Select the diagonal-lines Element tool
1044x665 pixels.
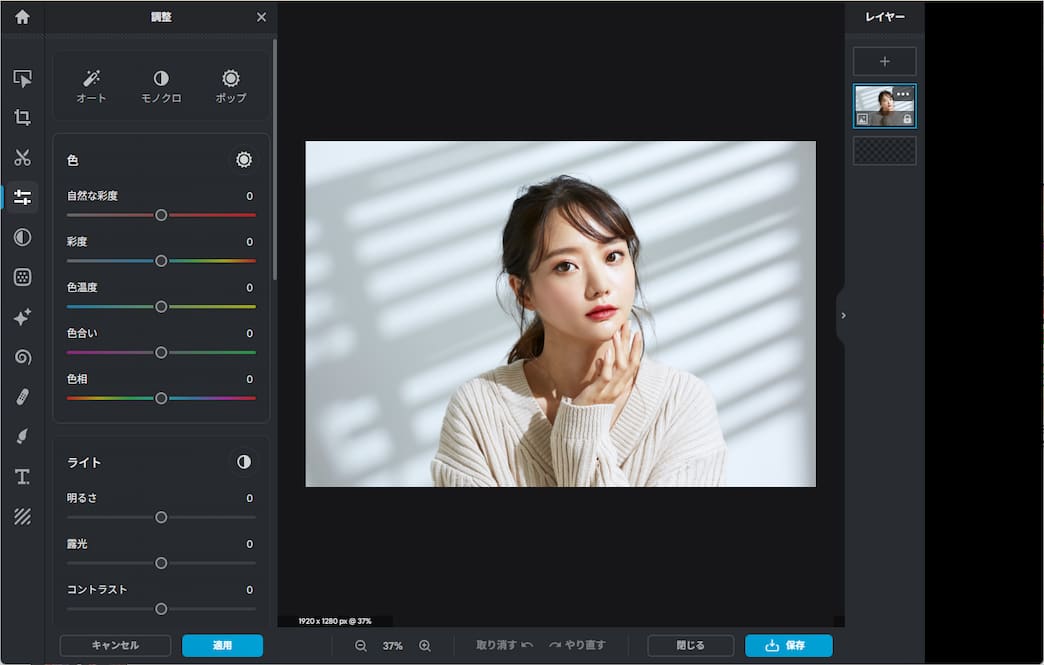point(23,517)
